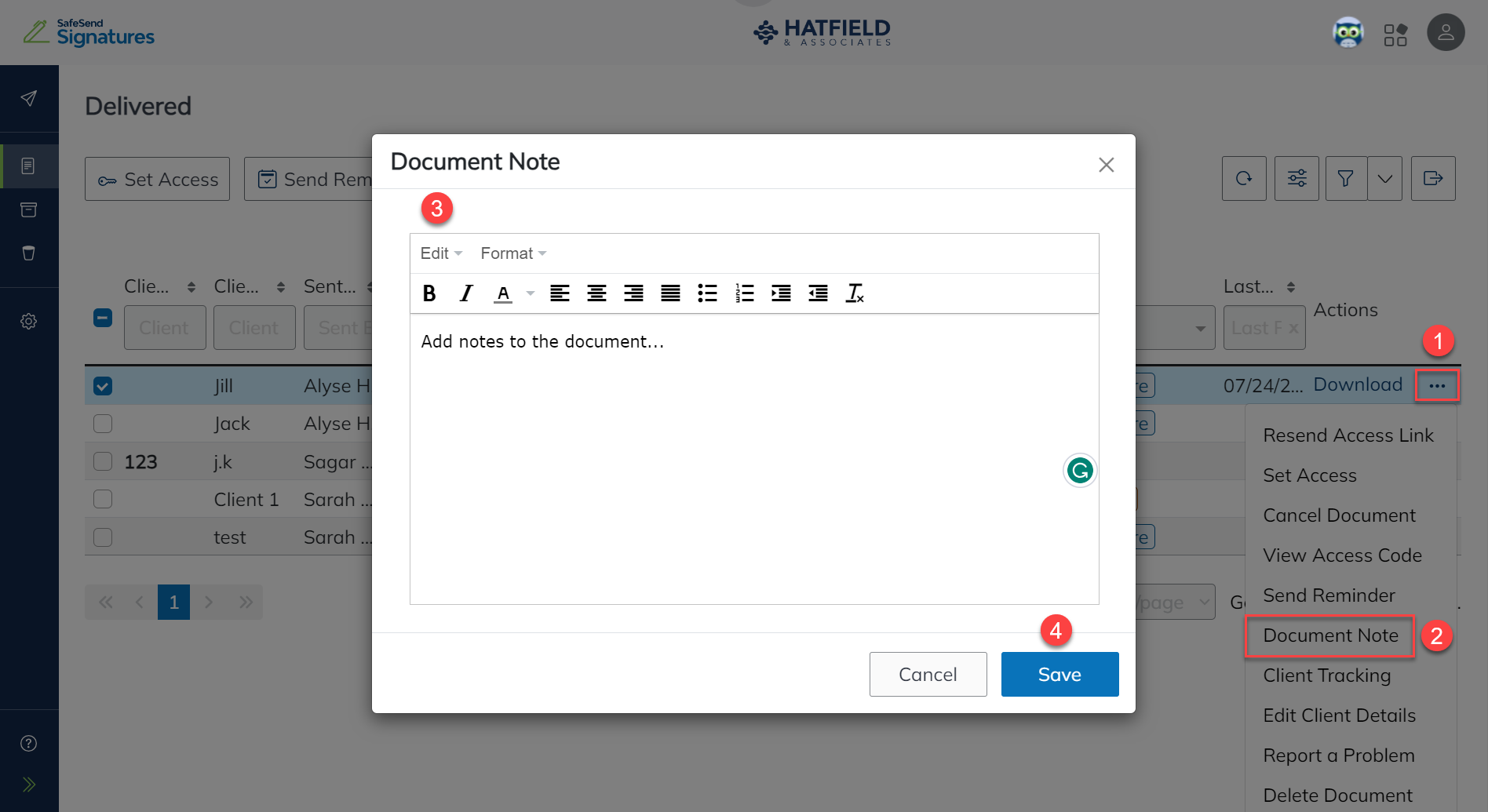Screen dimensions: 1488x812
Task: Apply italic formatting in the note editor
Action: (x=465, y=293)
